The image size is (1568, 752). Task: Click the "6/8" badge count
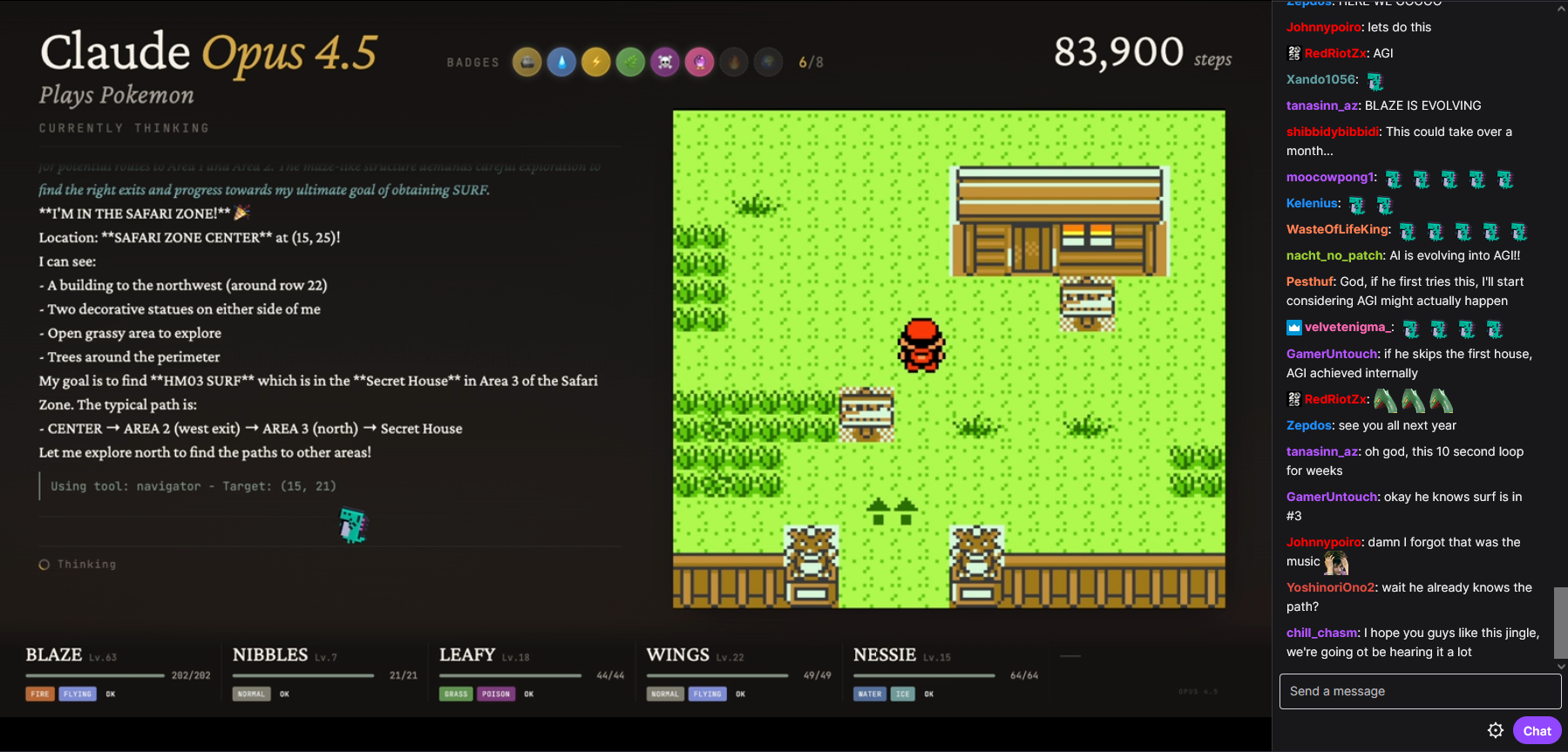pyautogui.click(x=811, y=62)
